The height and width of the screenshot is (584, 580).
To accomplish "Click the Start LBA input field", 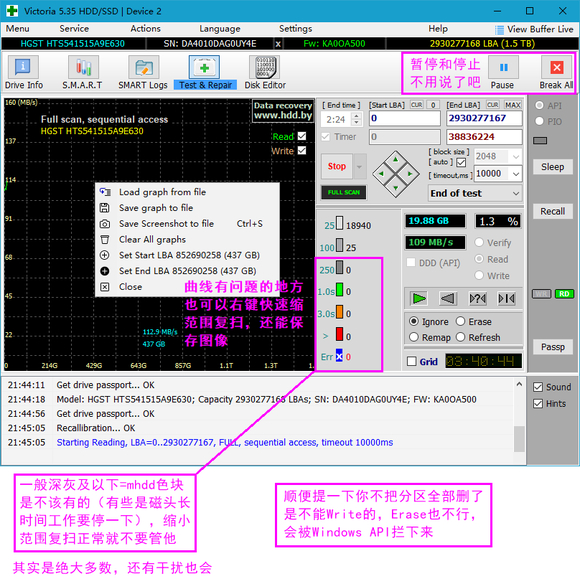I will (x=405, y=118).
